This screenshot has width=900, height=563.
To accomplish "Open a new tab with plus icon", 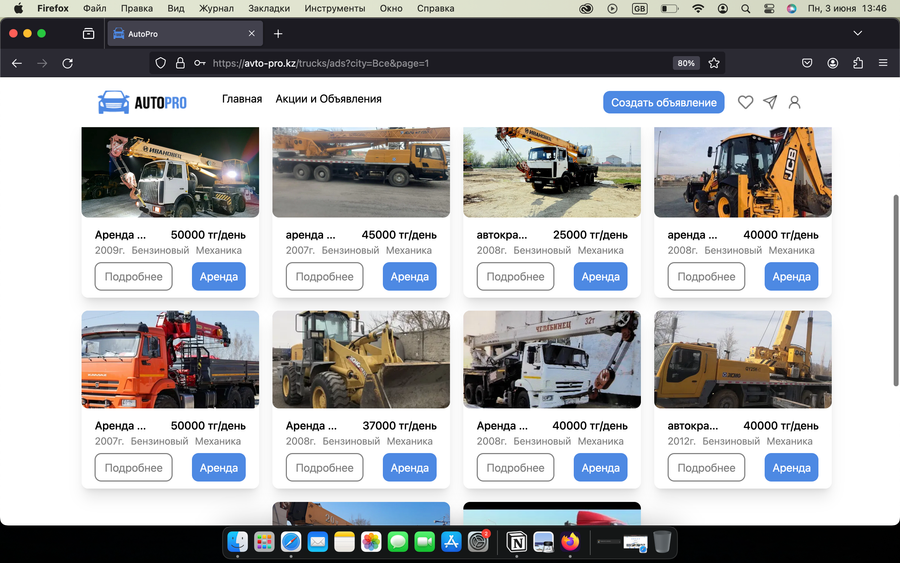I will pos(278,34).
